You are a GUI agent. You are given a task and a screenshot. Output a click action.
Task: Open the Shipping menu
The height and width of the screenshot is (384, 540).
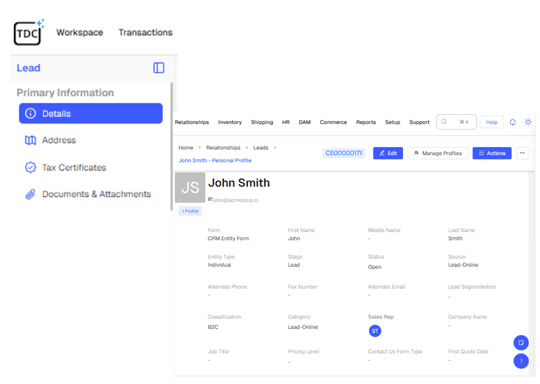point(262,122)
